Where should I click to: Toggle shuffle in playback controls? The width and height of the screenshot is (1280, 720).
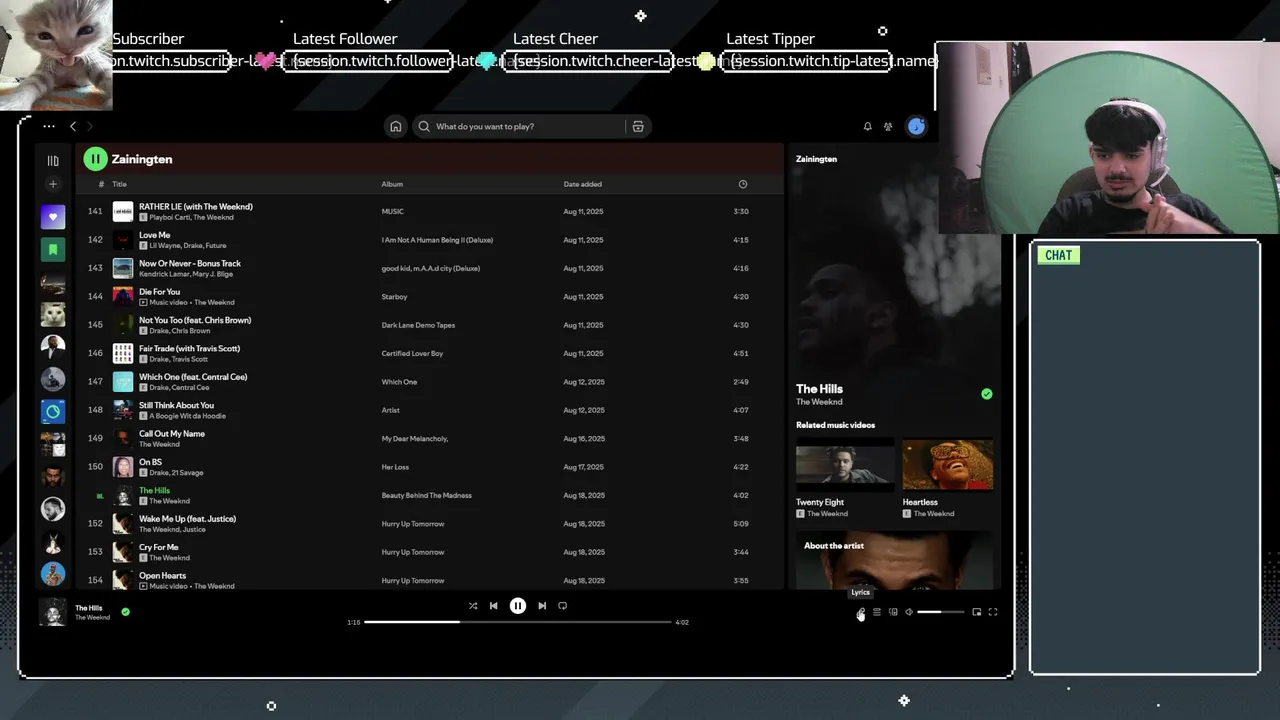point(473,605)
